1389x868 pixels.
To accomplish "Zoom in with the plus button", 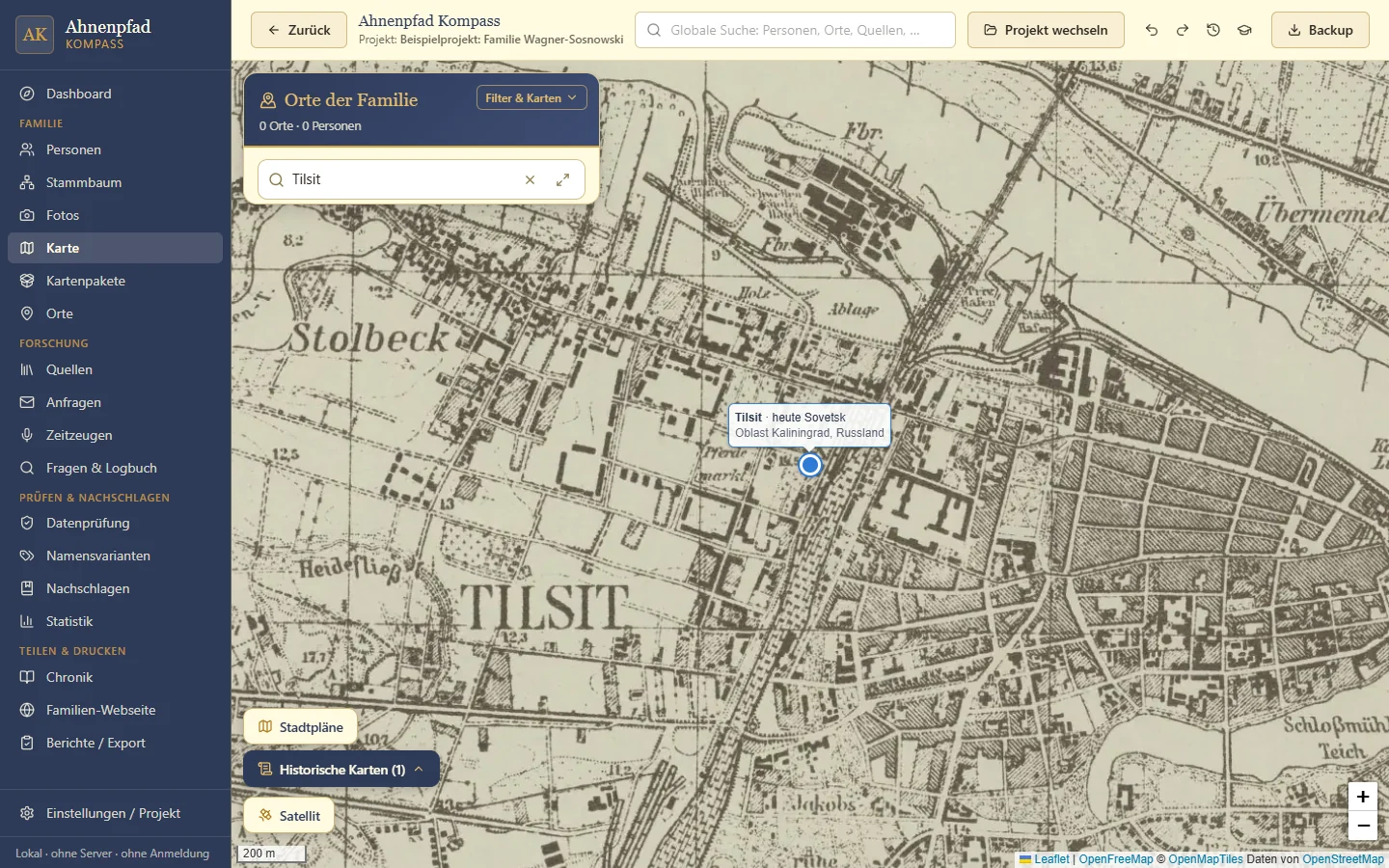I will pos(1363,797).
